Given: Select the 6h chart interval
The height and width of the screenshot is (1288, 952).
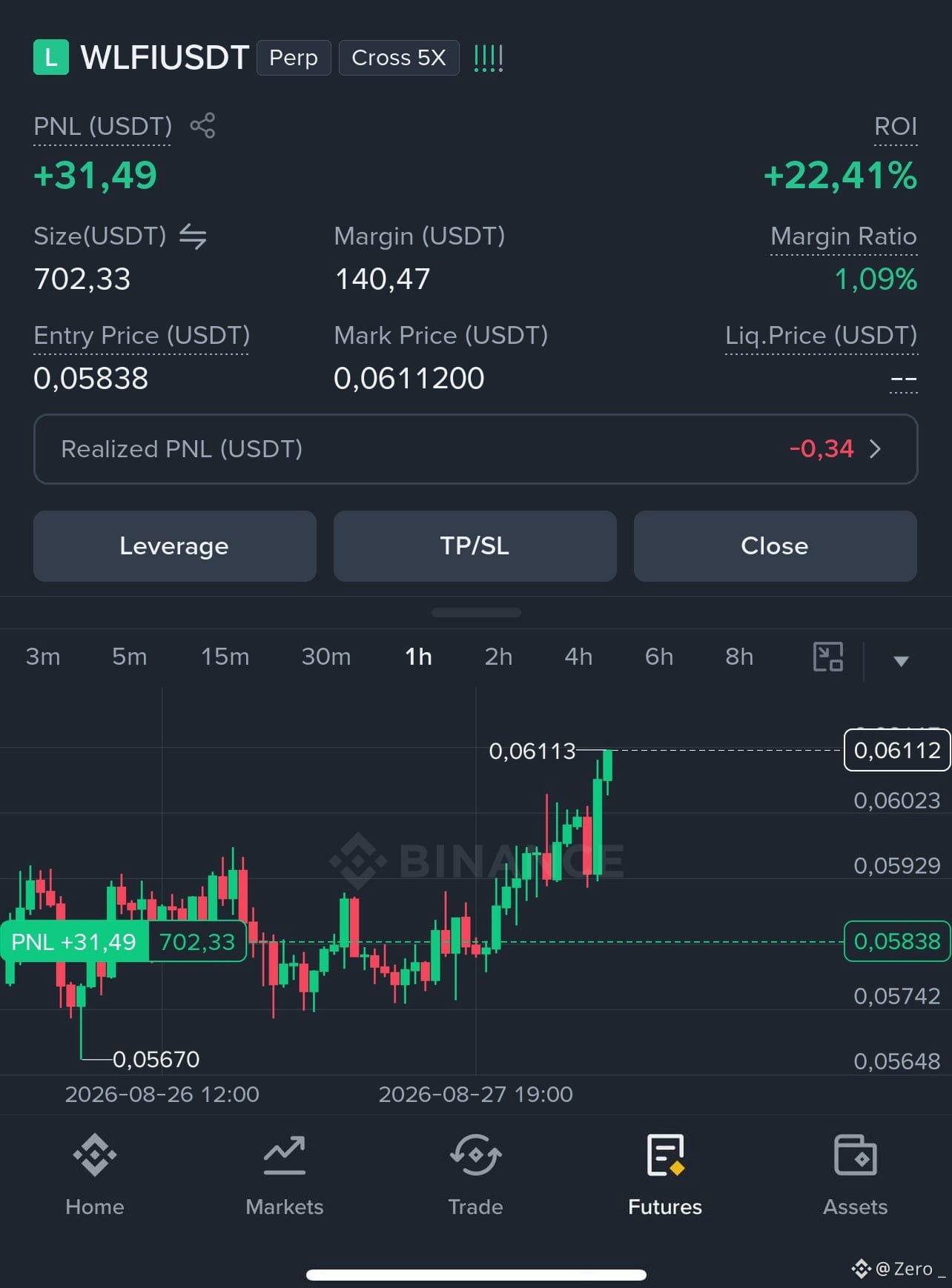Looking at the screenshot, I should point(659,657).
